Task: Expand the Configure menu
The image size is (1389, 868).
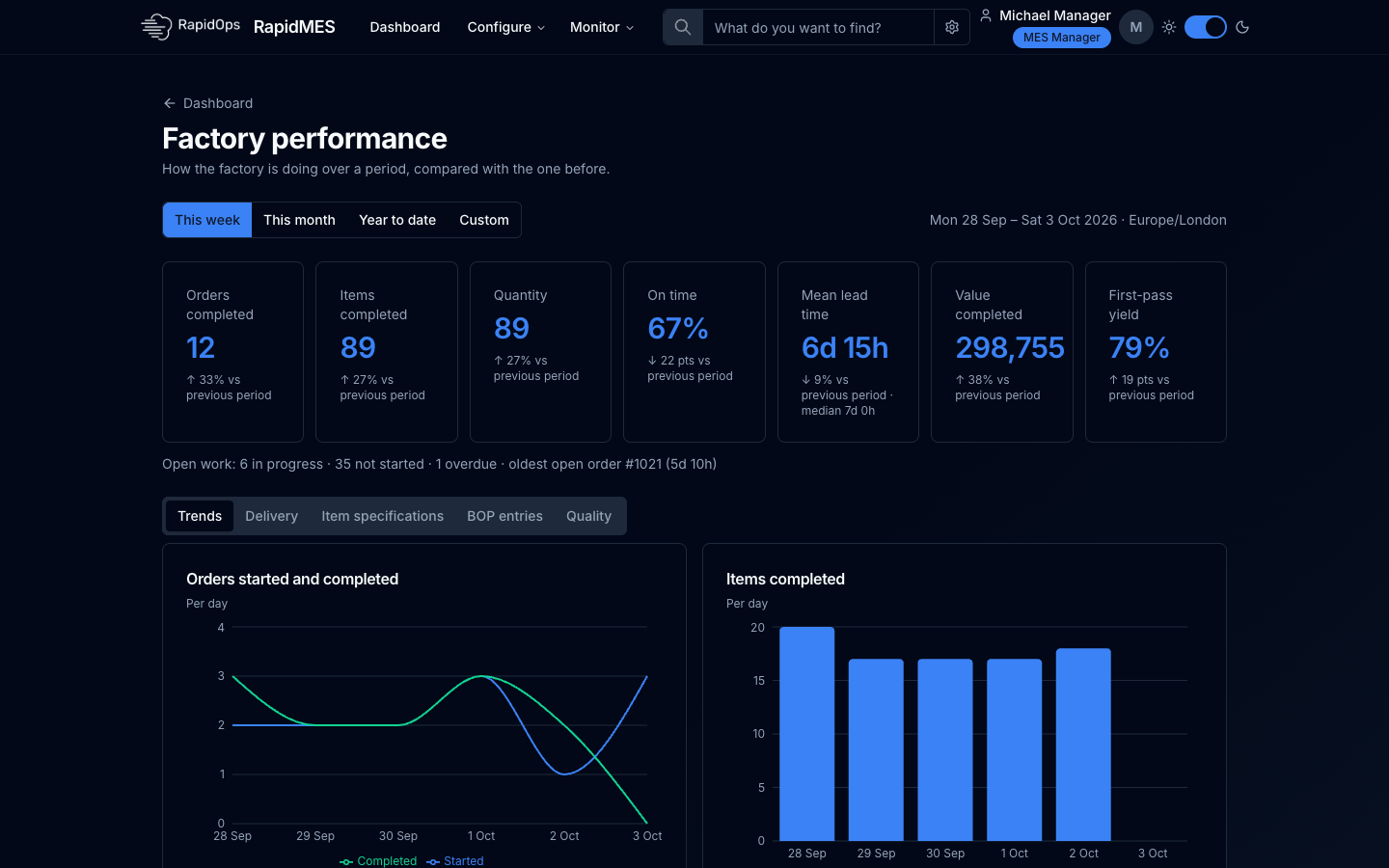Action: coord(506,27)
